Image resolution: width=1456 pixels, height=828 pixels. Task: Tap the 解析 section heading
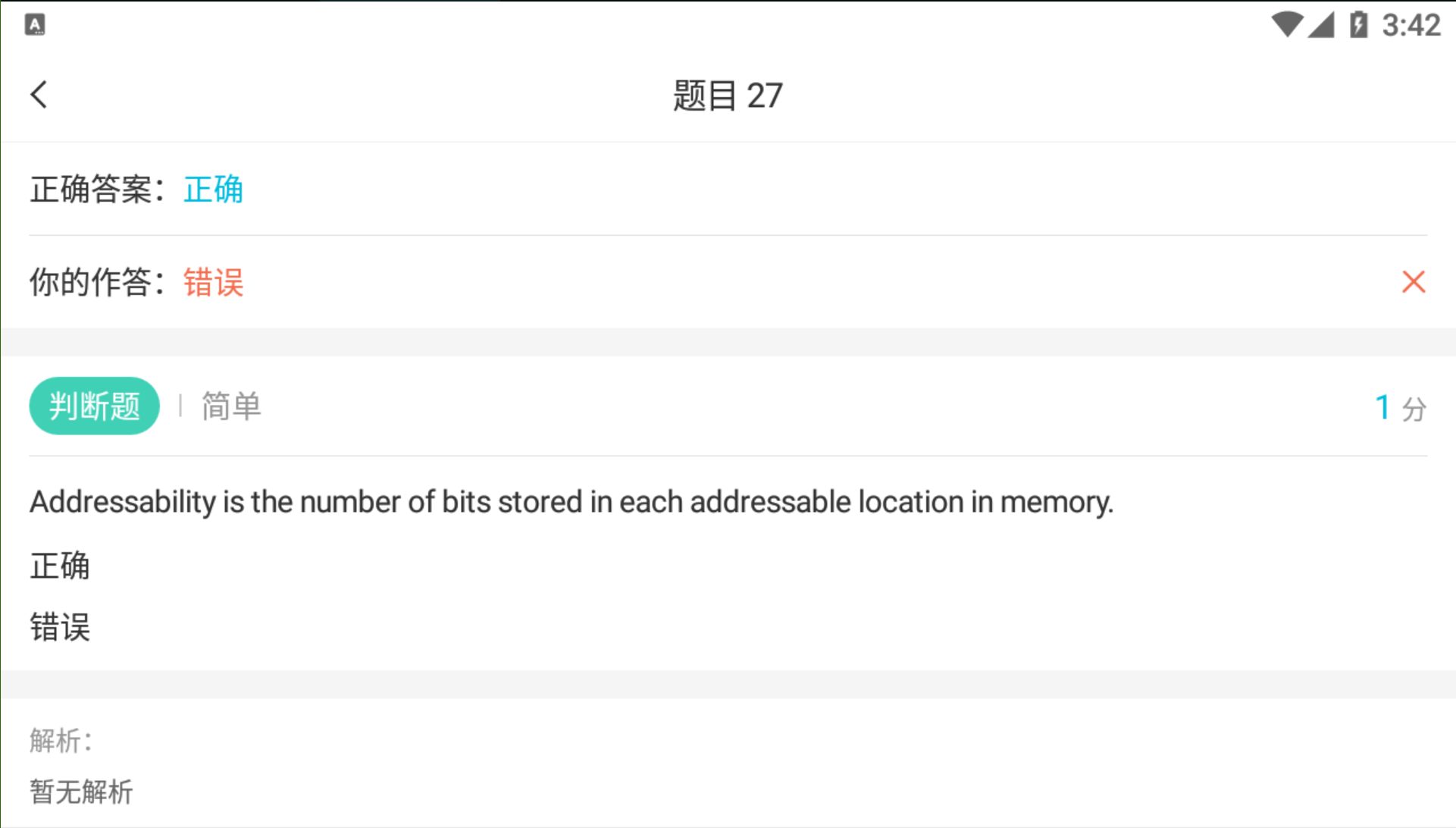(x=61, y=740)
